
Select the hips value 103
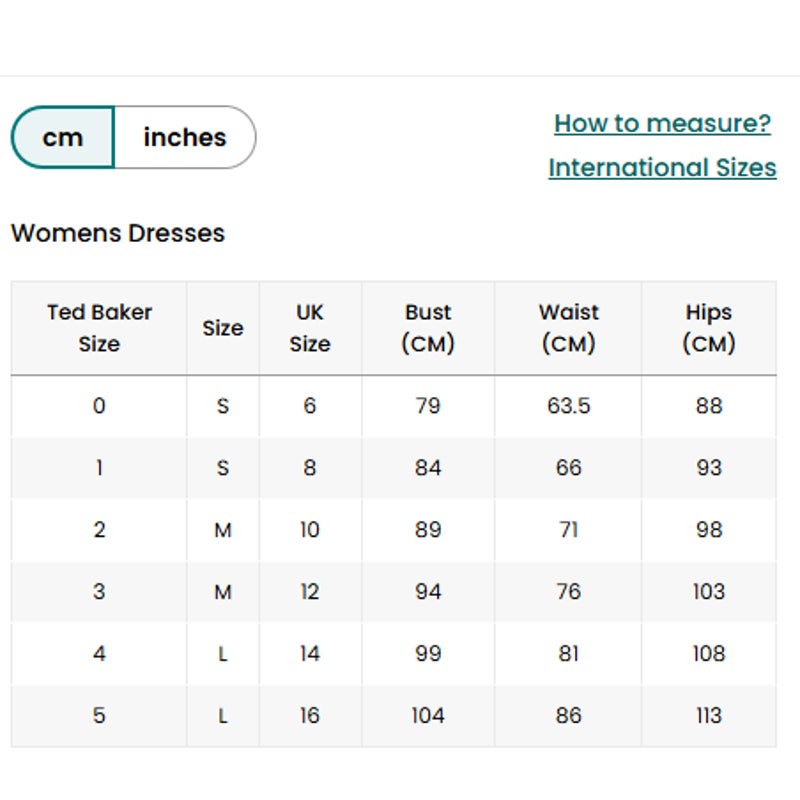[709, 592]
